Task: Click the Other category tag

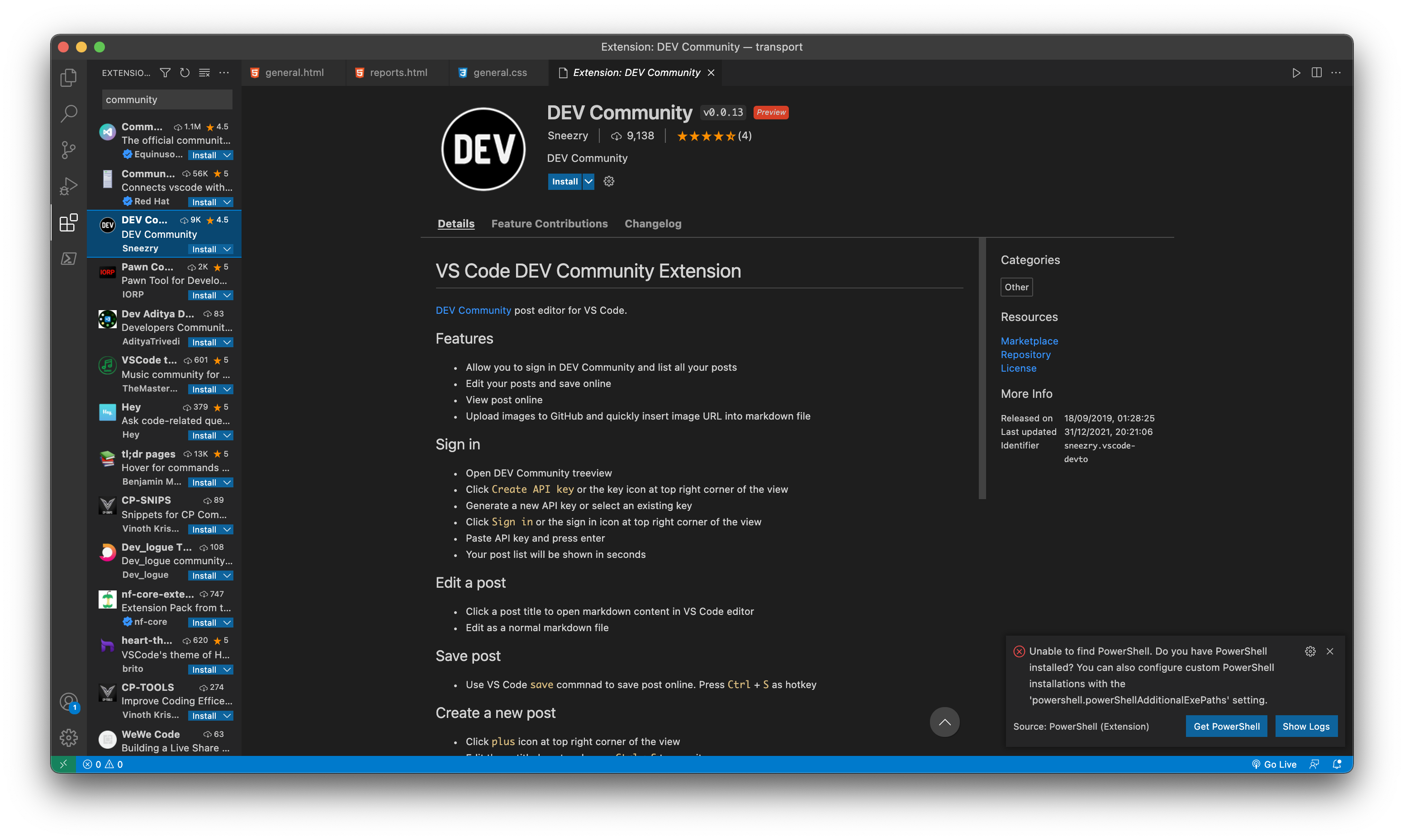Action: (x=1016, y=287)
